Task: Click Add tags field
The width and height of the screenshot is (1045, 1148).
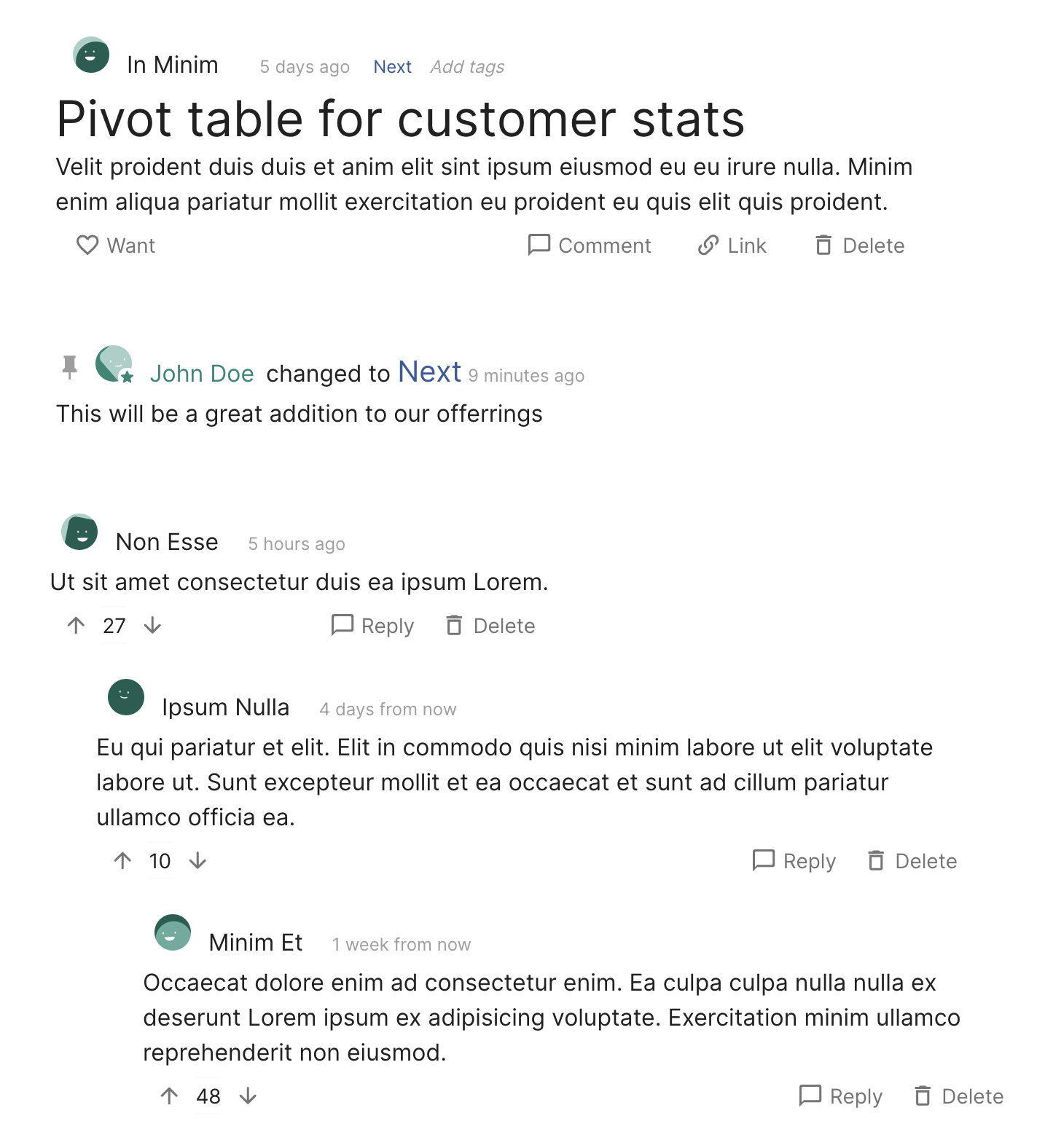Action: pyautogui.click(x=467, y=67)
